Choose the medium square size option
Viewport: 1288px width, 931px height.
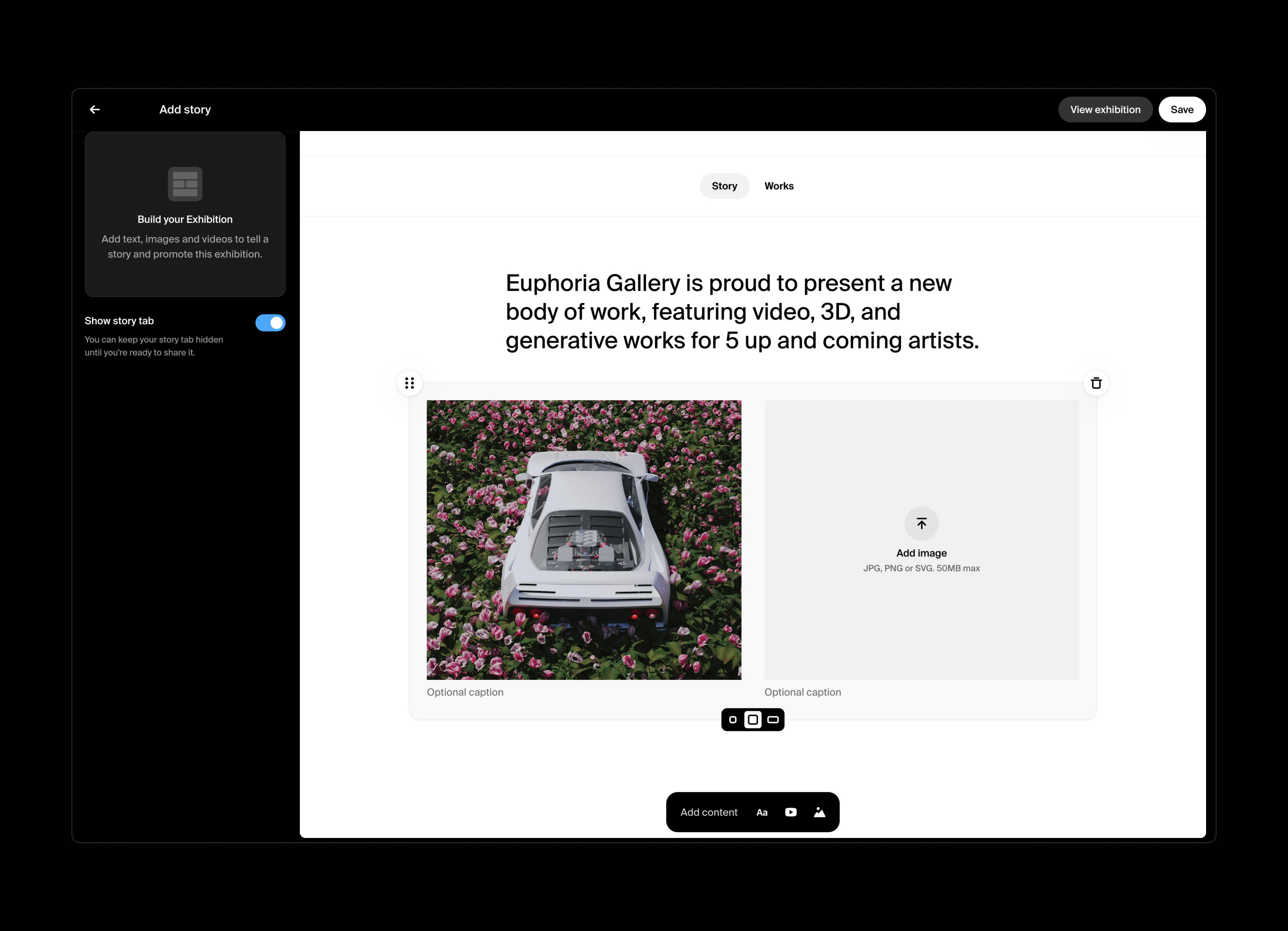click(x=753, y=719)
